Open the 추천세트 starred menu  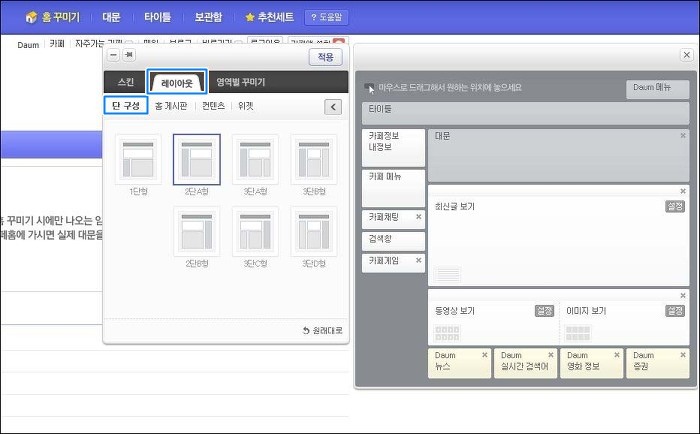pos(270,17)
